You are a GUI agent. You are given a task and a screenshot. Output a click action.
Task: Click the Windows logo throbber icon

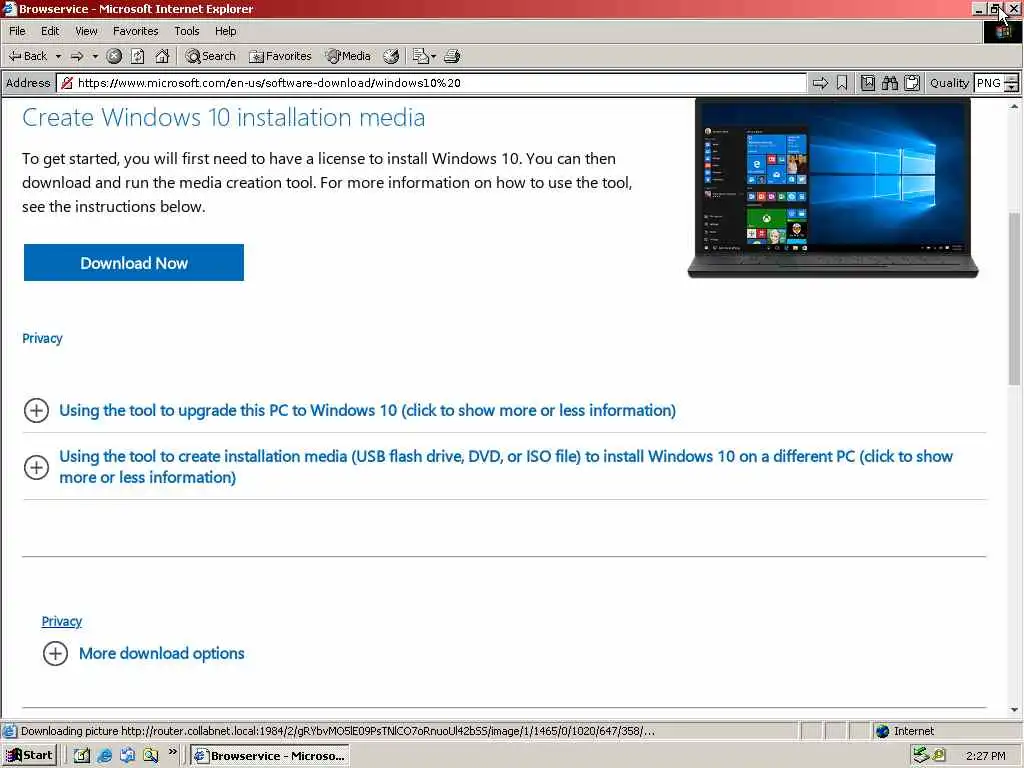(1003, 31)
